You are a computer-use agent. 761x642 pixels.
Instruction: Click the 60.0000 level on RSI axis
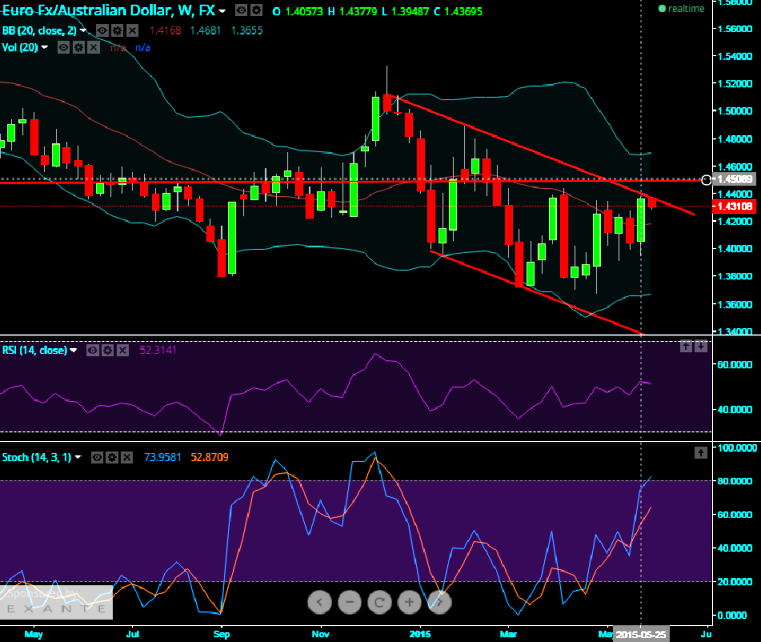pos(735,364)
